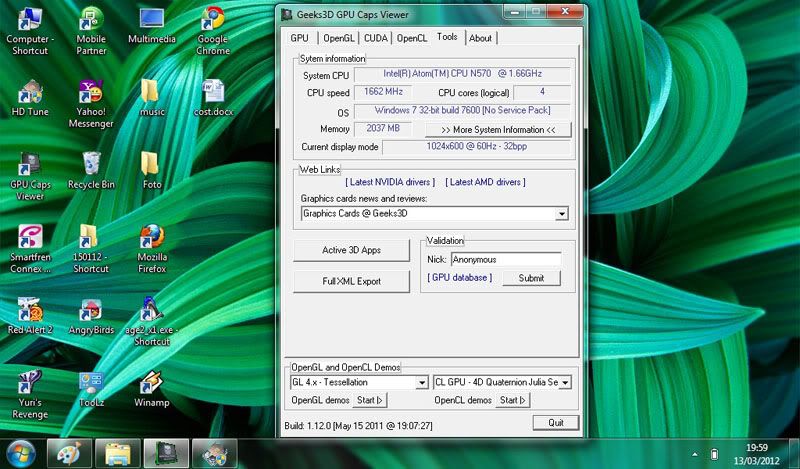Launch Red Alert 2 desktop icon
The image size is (800, 469).
click(x=30, y=316)
